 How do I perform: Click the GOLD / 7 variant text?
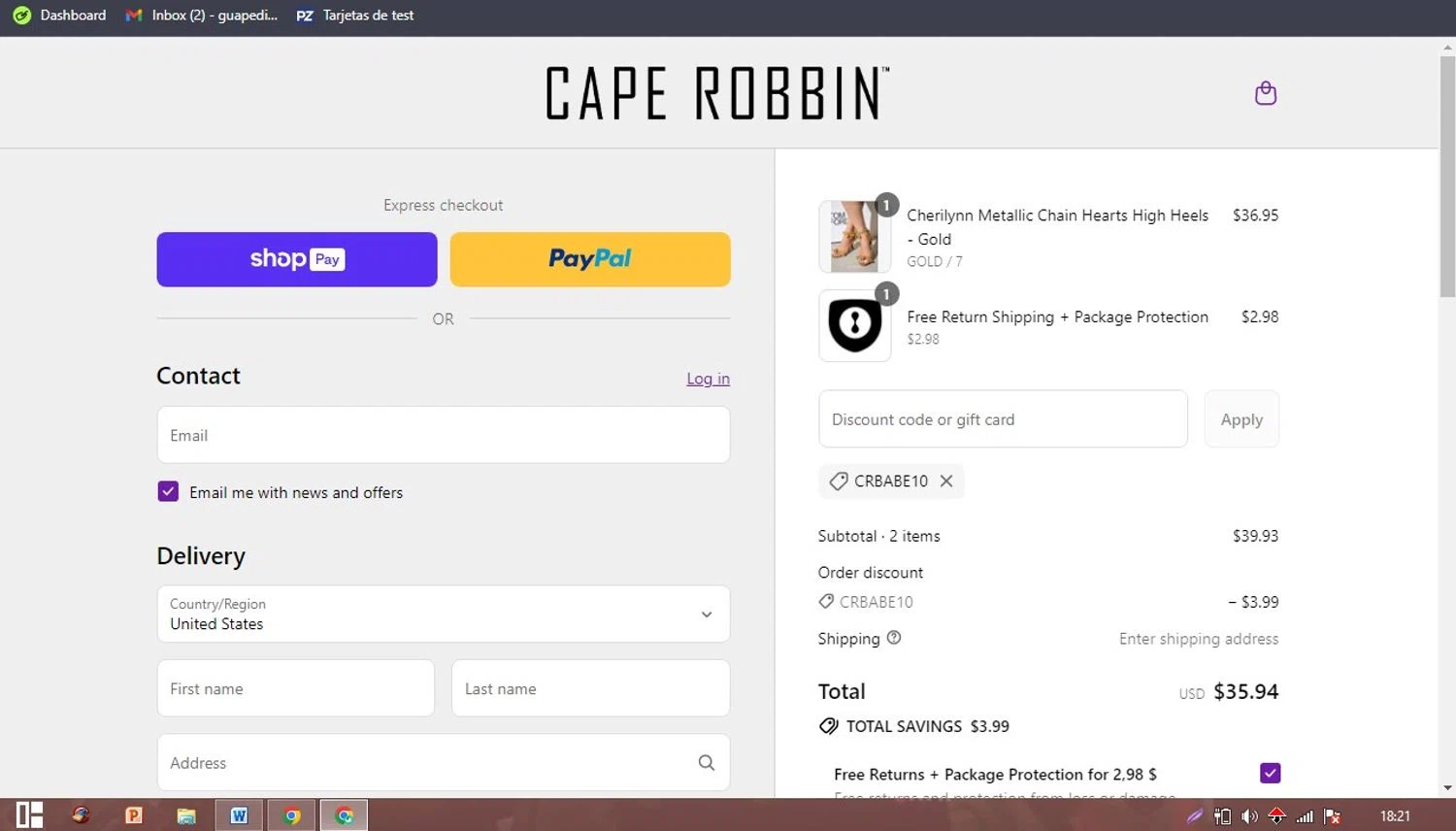[x=935, y=261]
